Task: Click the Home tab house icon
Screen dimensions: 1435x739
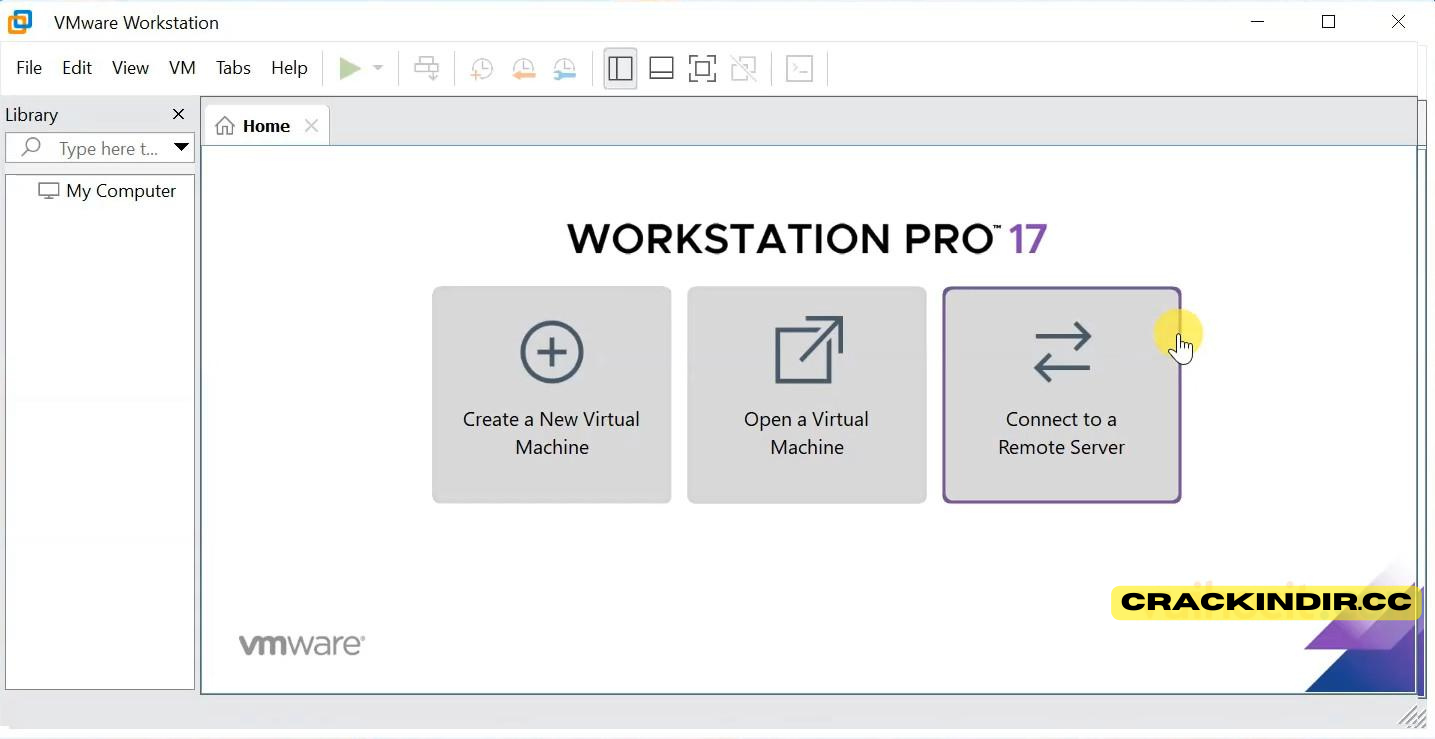Action: [x=225, y=126]
